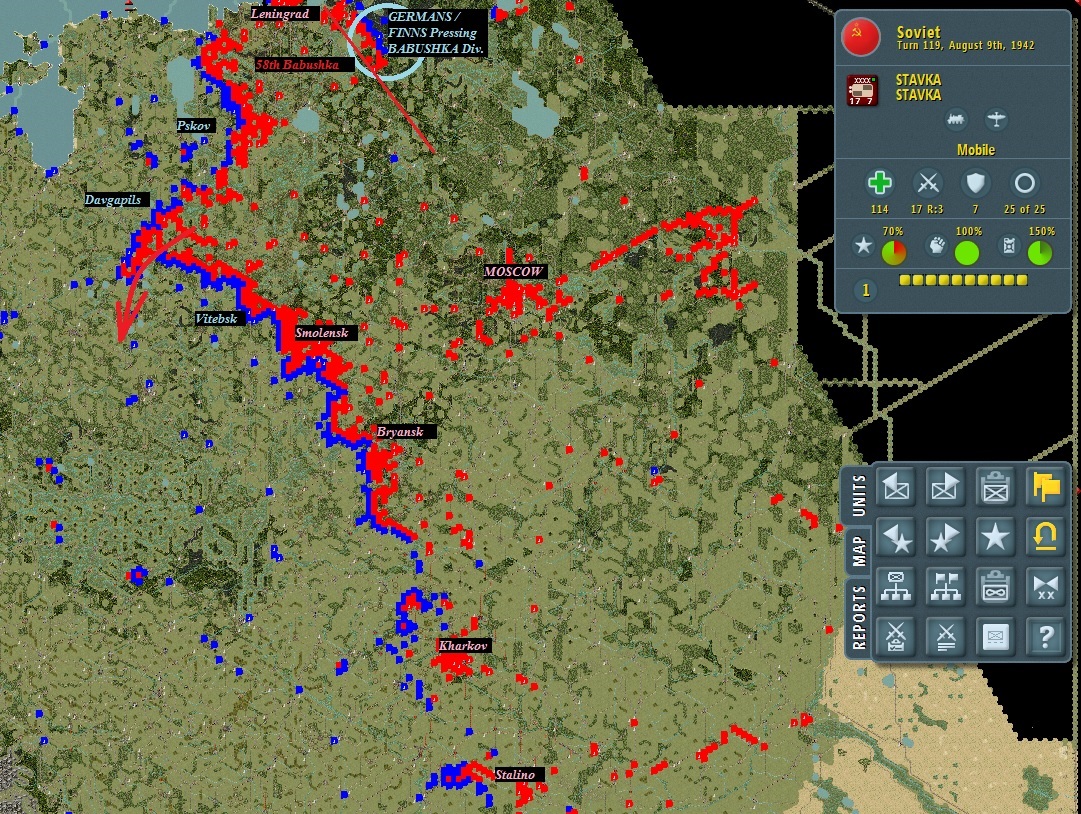Click the lower 'STAVKA' HQ name
This screenshot has width=1081, height=814.
918,95
